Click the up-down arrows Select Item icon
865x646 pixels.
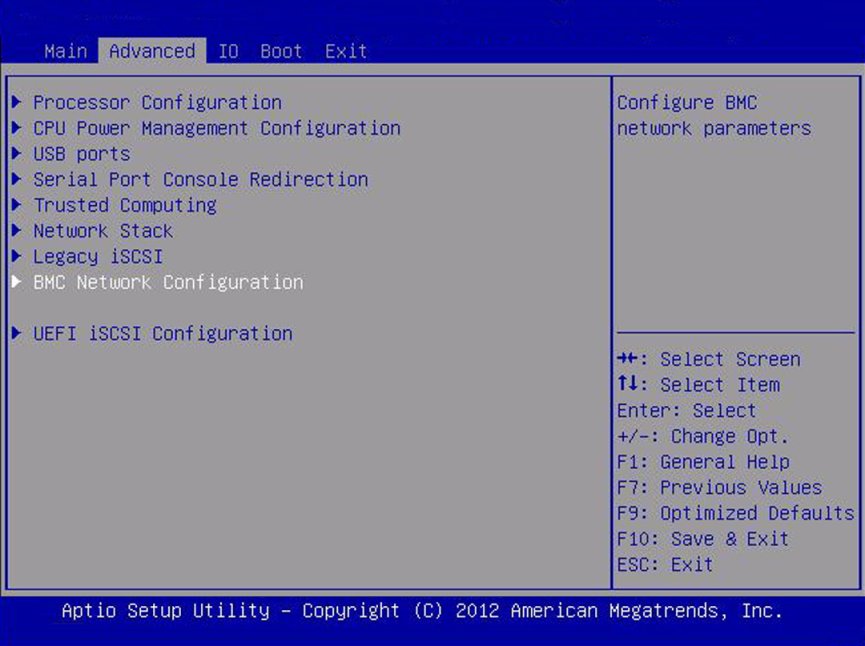pos(627,383)
